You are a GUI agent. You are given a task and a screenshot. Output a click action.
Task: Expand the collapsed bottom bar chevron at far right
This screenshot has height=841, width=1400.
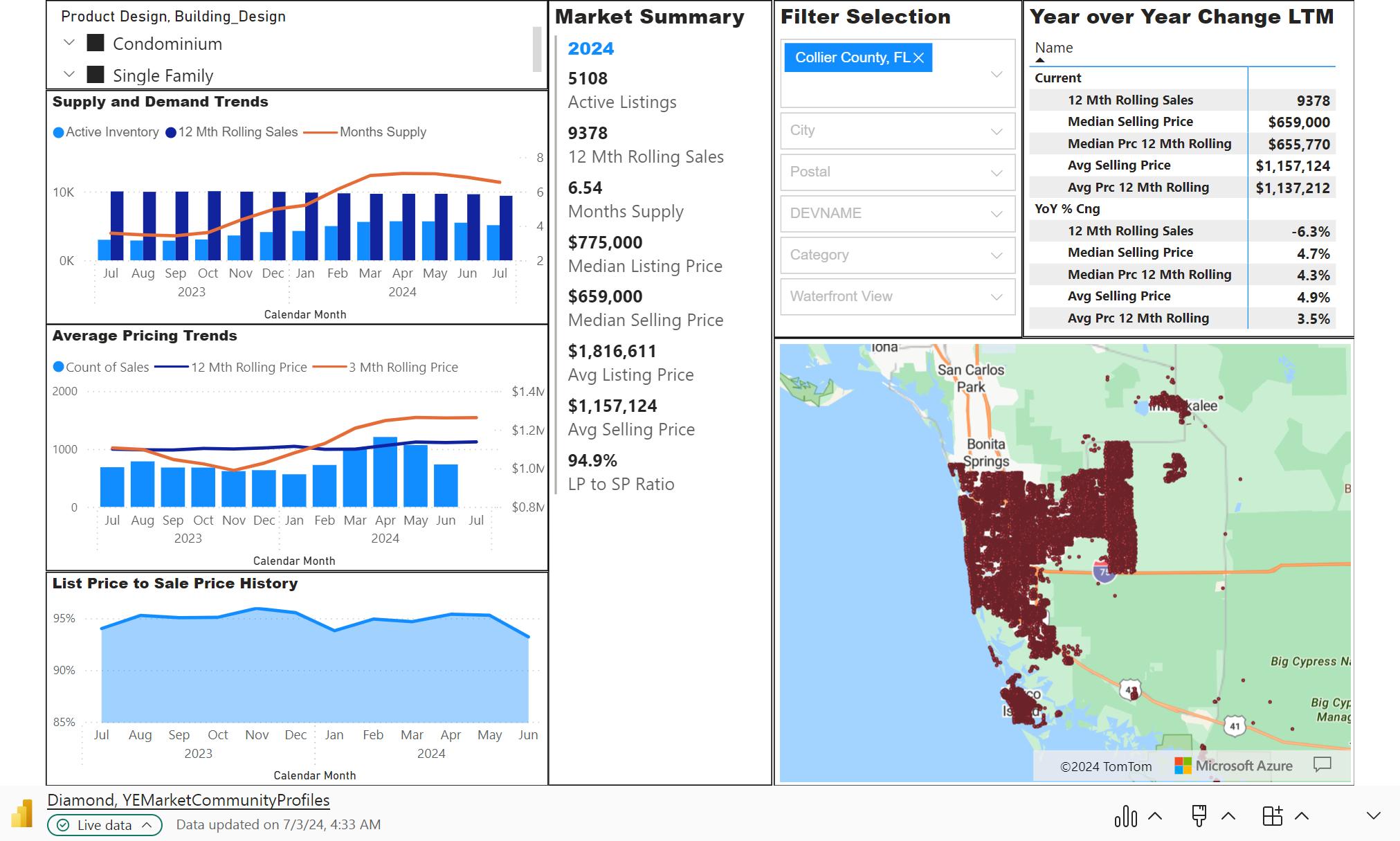[x=1373, y=816]
